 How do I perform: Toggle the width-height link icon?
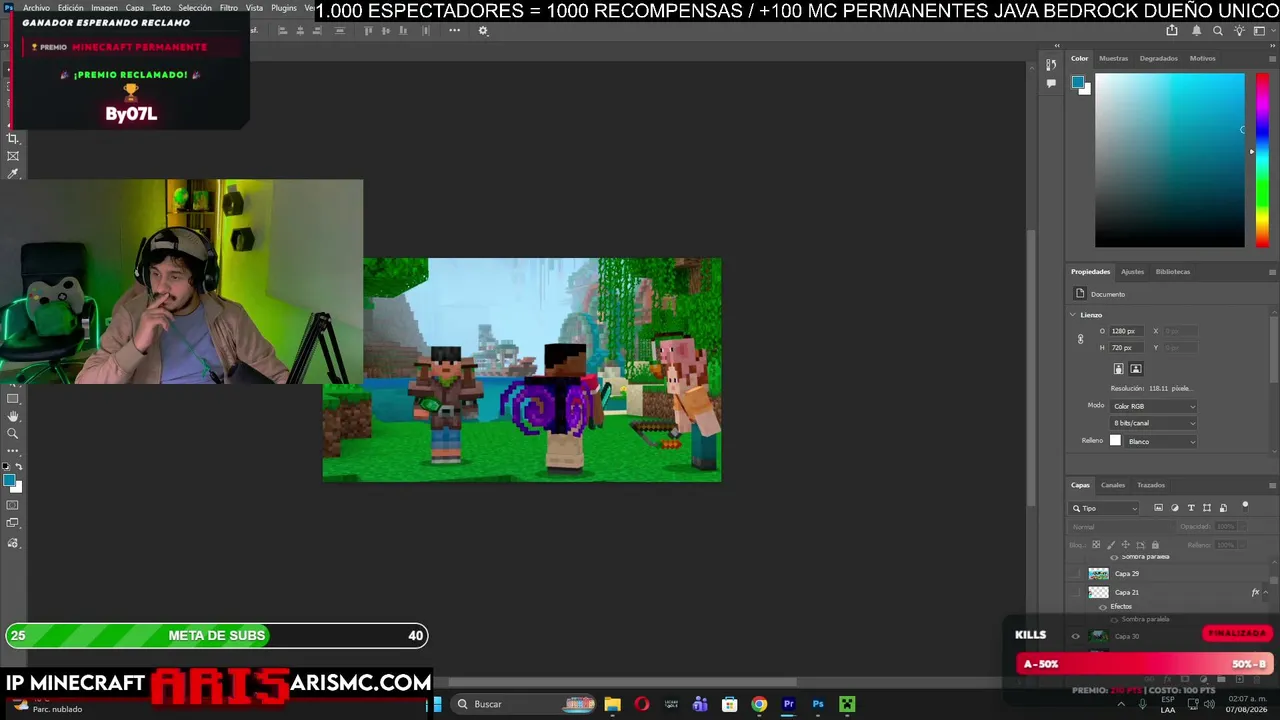pyautogui.click(x=1080, y=339)
